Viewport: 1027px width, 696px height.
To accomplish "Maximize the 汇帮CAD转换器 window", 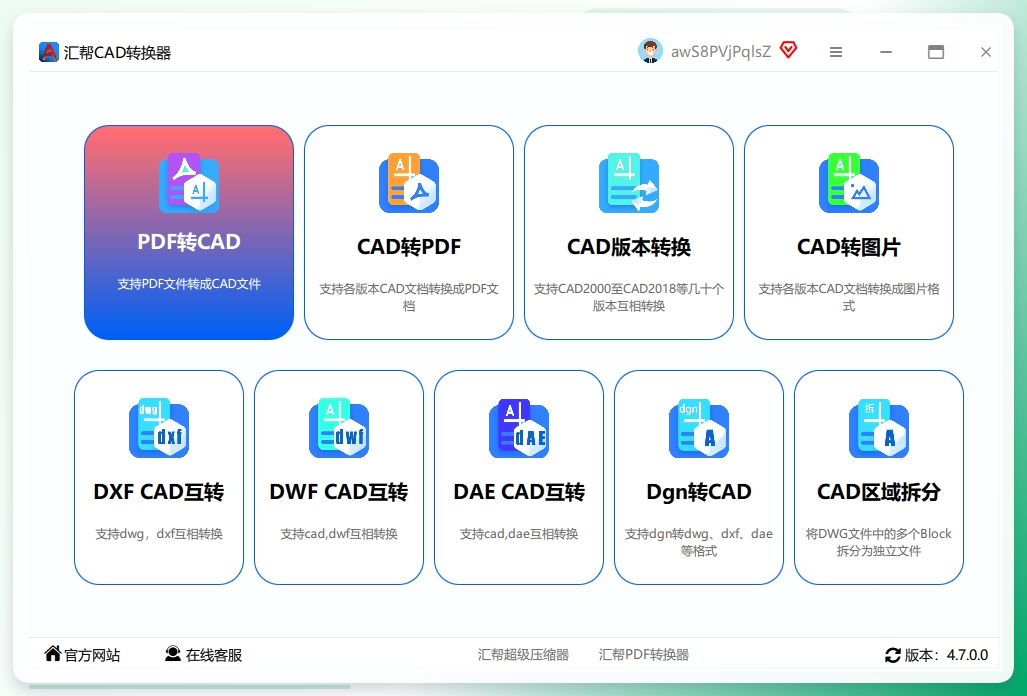I will pyautogui.click(x=936, y=52).
